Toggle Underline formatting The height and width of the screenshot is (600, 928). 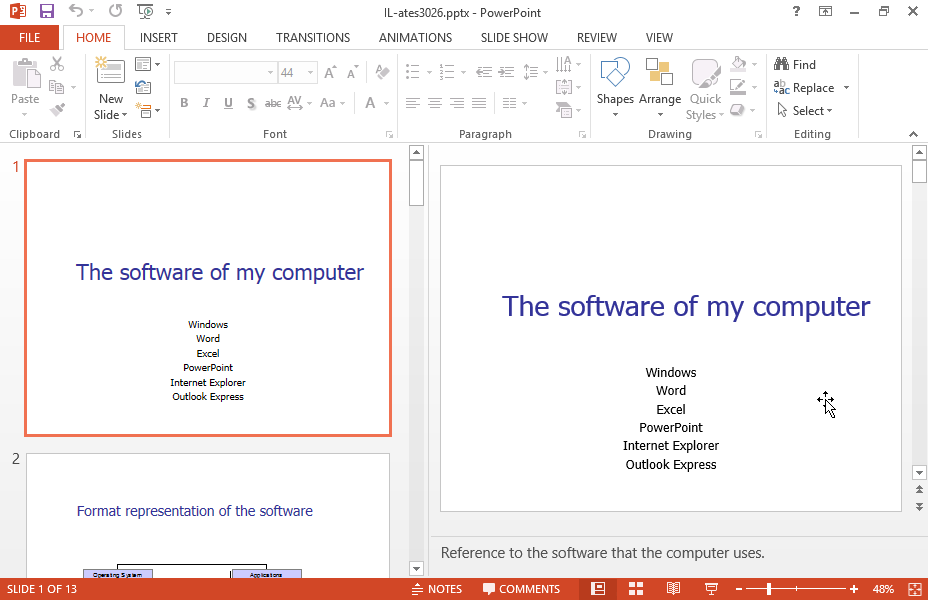tap(228, 103)
